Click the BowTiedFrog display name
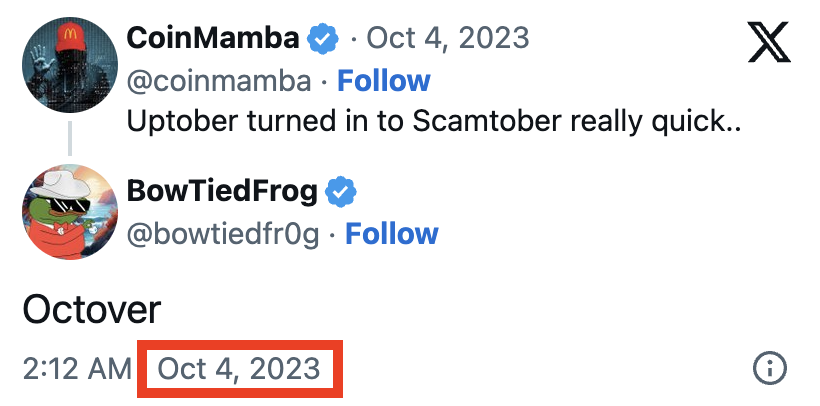Screen dimensions: 820x406 (223, 191)
